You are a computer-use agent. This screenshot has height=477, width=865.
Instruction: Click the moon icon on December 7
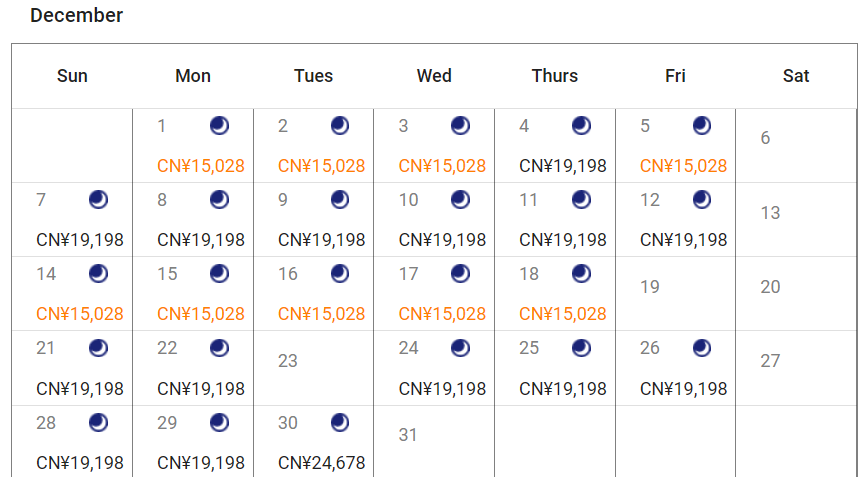[x=98, y=200]
